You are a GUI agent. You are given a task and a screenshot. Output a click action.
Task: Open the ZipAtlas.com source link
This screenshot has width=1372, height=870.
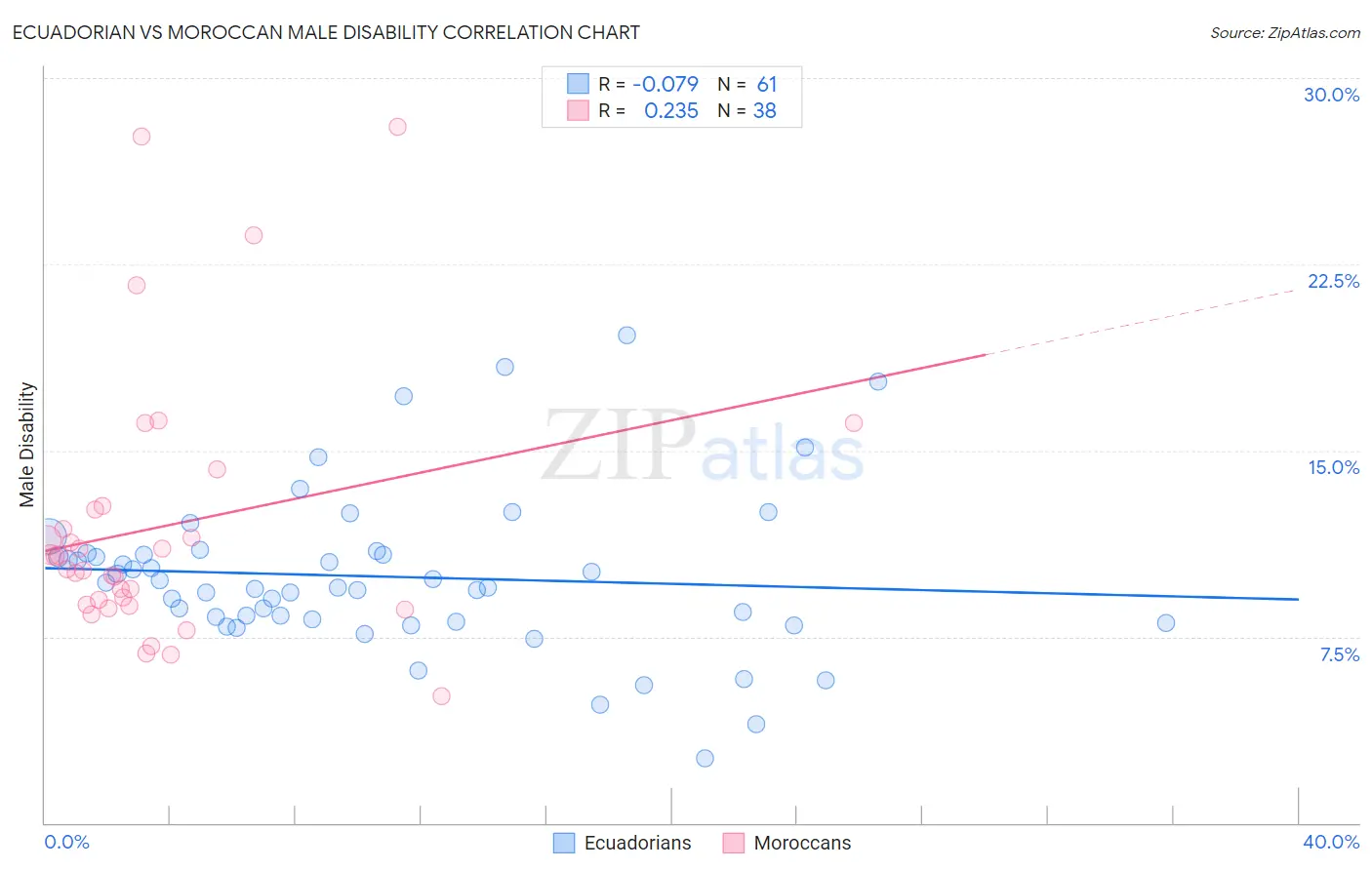[1285, 32]
